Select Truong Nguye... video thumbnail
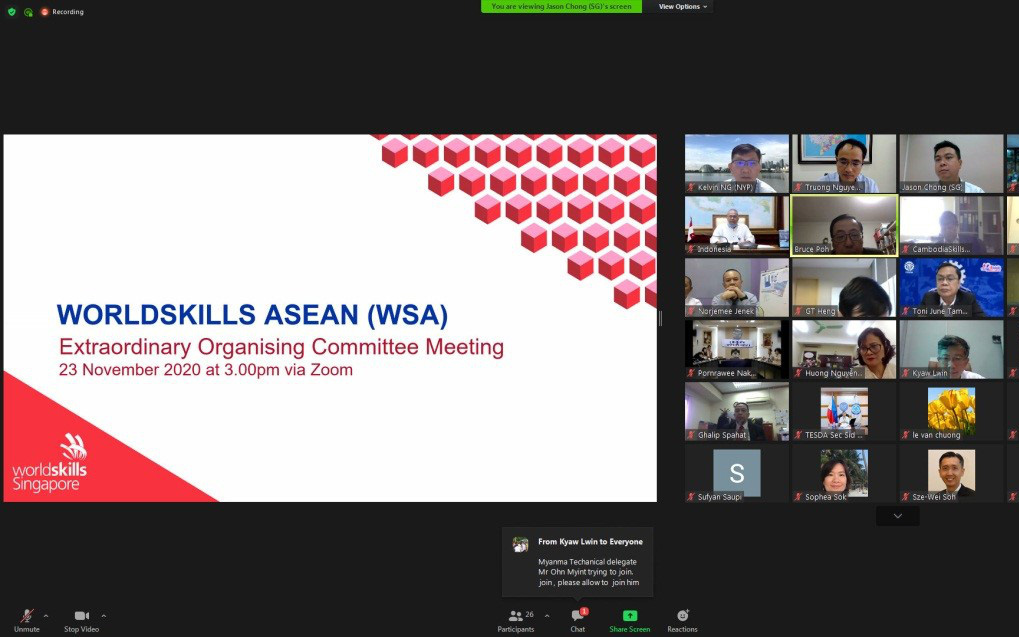 [x=844, y=164]
